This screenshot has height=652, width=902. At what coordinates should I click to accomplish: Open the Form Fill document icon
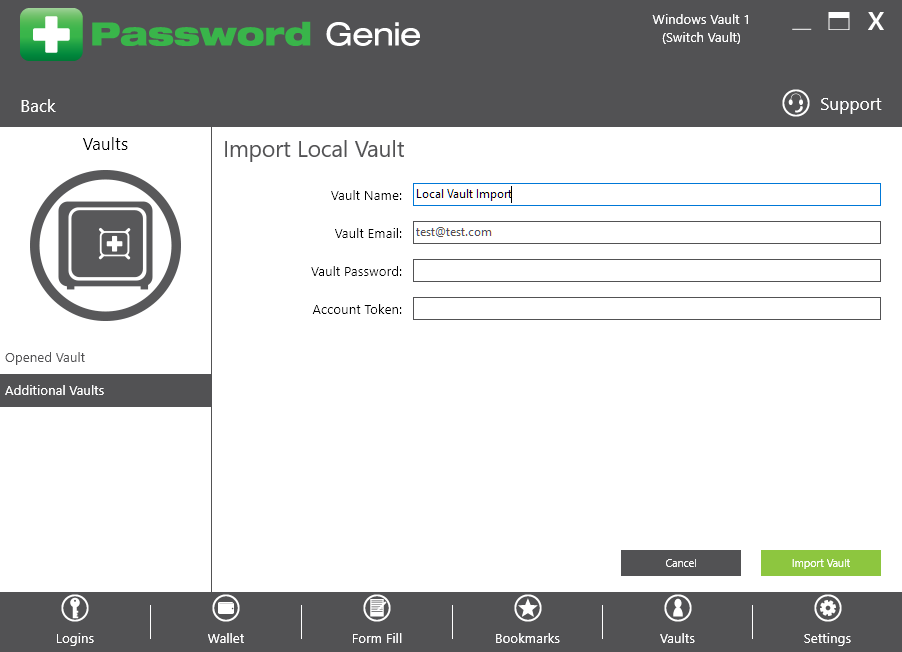pos(377,608)
